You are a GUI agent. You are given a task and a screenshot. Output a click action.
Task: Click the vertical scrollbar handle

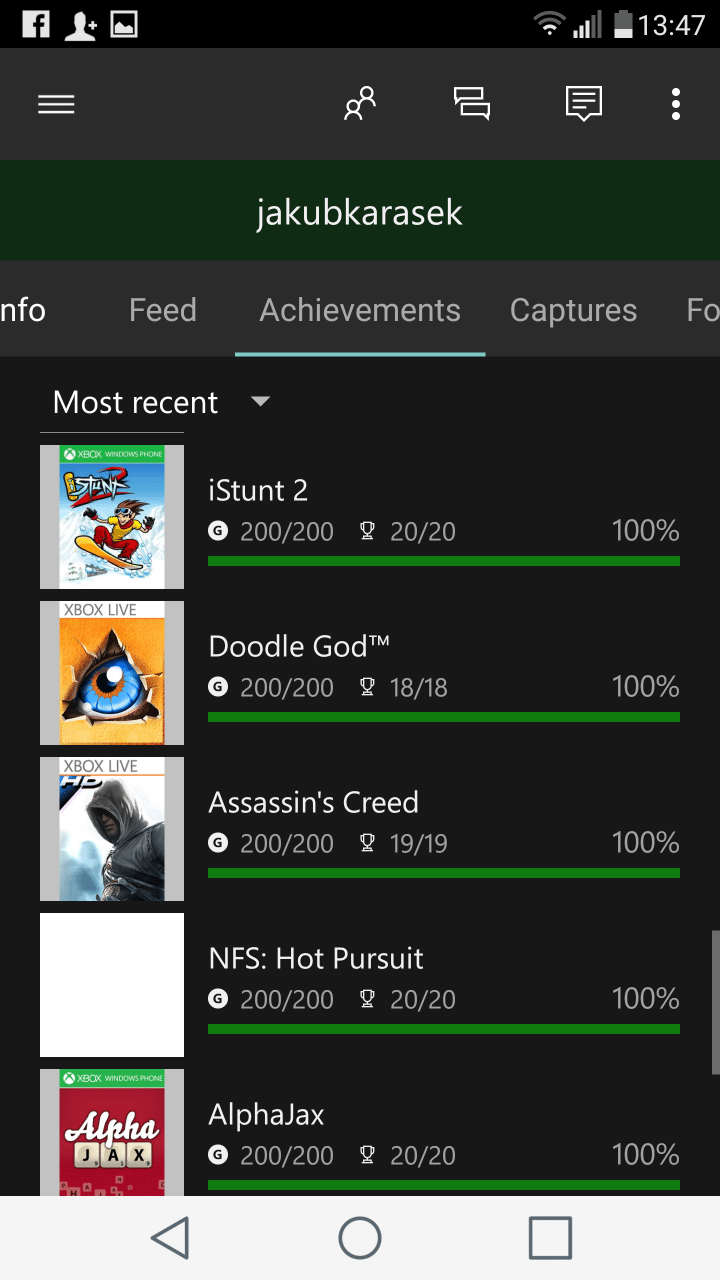(715, 1000)
